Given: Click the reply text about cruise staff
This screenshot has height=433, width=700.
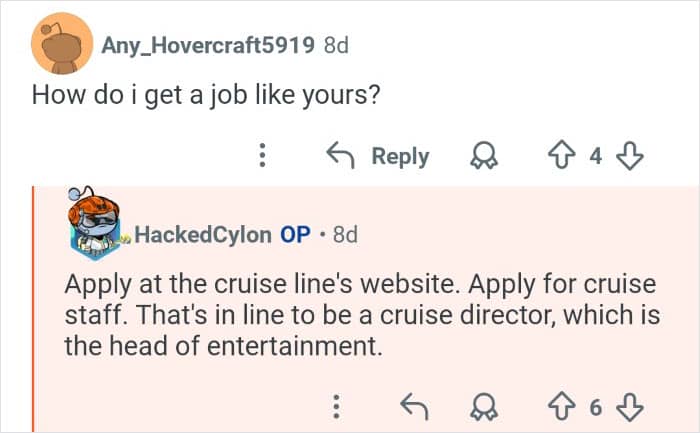Looking at the screenshot, I should [x=360, y=315].
